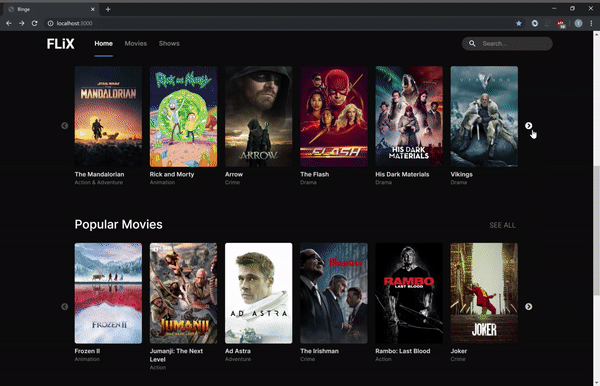This screenshot has height=386, width=600.
Task: Click 'Joker' title text
Action: click(x=459, y=351)
